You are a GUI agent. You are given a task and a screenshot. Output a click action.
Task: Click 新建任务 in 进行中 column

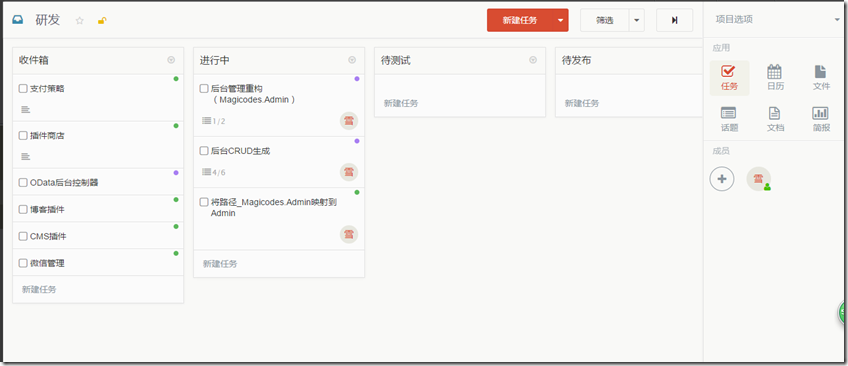(x=220, y=264)
